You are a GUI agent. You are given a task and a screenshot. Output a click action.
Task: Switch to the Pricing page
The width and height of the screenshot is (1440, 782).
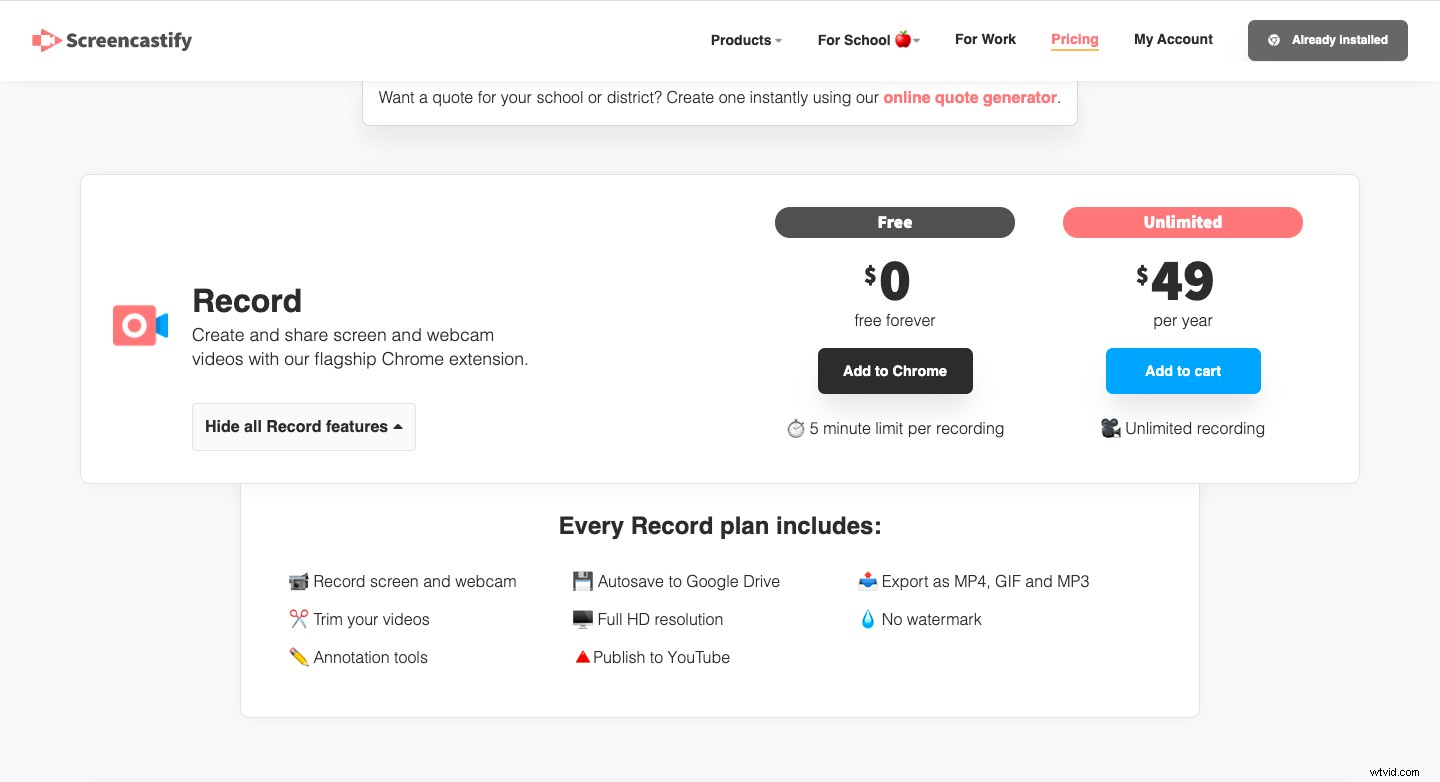pos(1074,39)
